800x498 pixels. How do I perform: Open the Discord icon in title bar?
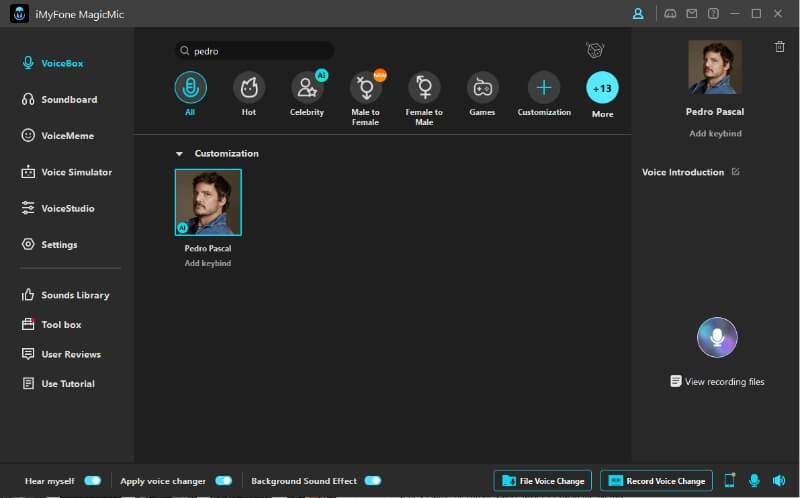coord(670,14)
